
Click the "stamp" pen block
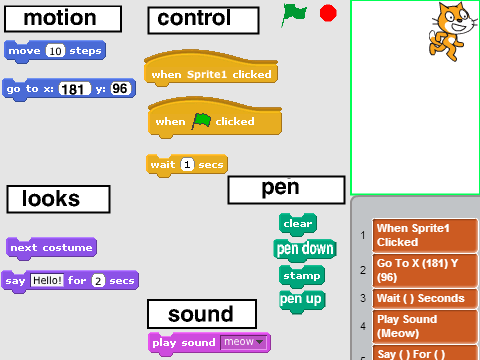click(x=302, y=276)
